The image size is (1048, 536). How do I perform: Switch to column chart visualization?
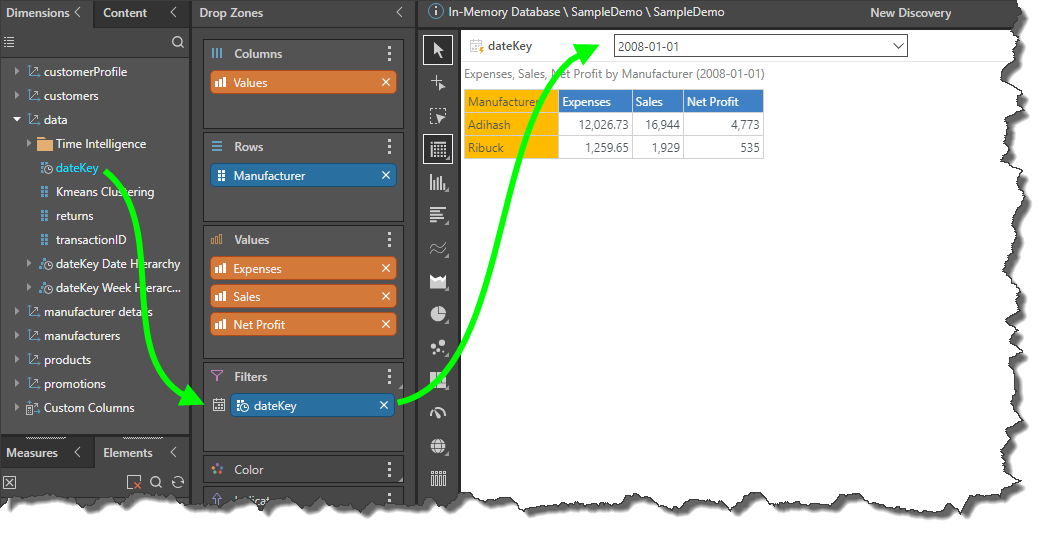(437, 182)
